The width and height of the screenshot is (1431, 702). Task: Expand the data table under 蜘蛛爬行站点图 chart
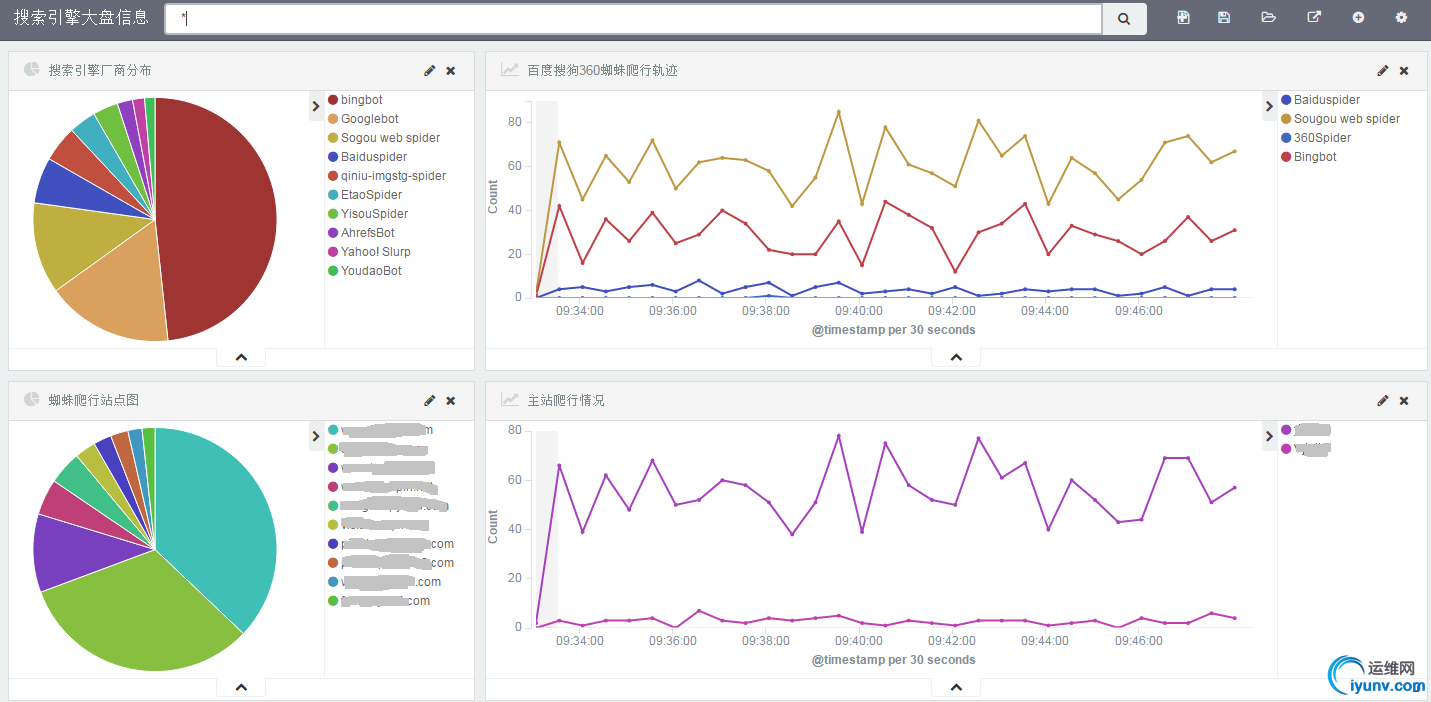pyautogui.click(x=241, y=687)
